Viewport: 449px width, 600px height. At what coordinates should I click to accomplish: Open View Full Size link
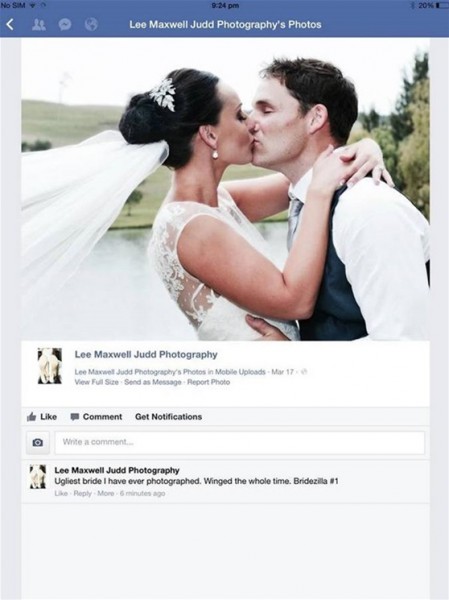(96, 382)
